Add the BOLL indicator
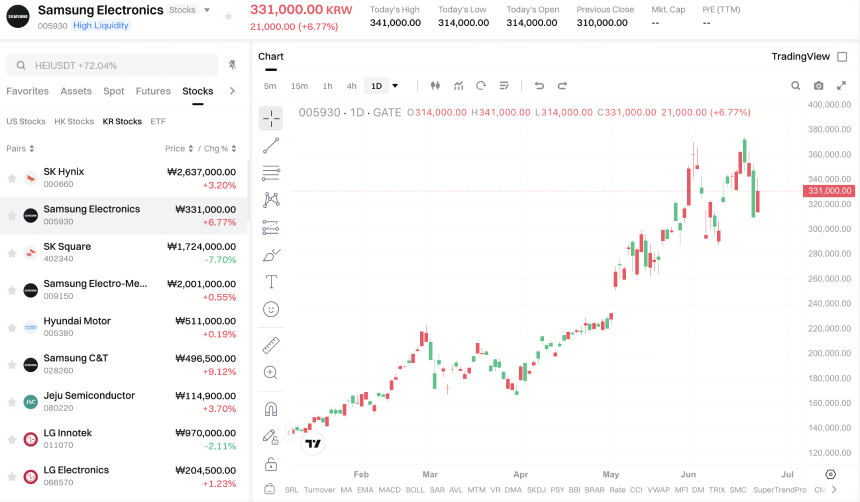 click(x=415, y=489)
